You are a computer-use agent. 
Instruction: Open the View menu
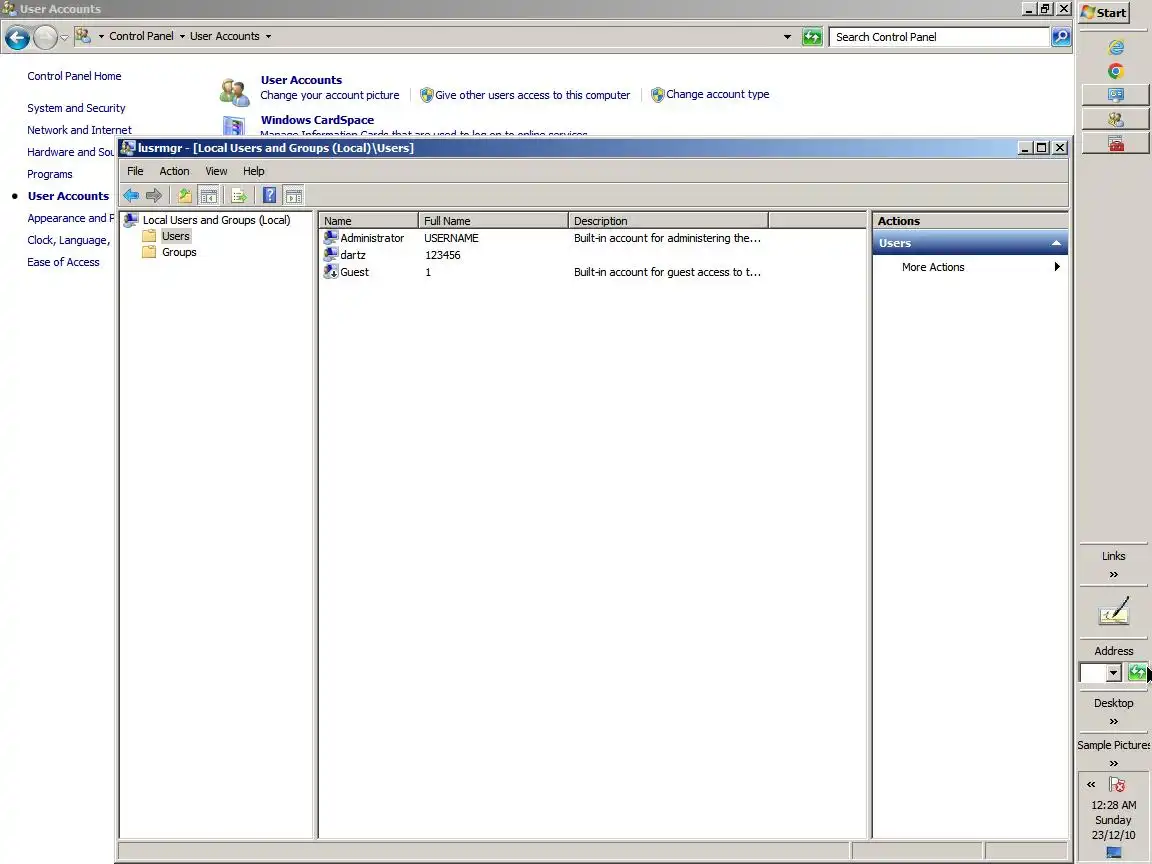[x=216, y=171]
